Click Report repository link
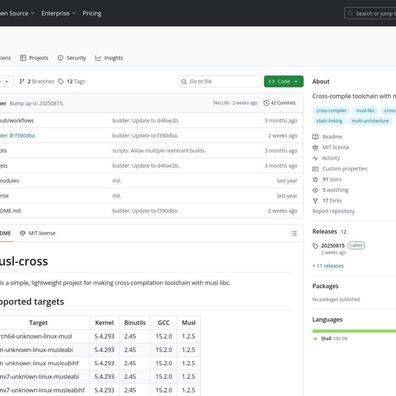396x396 pixels. point(333,211)
